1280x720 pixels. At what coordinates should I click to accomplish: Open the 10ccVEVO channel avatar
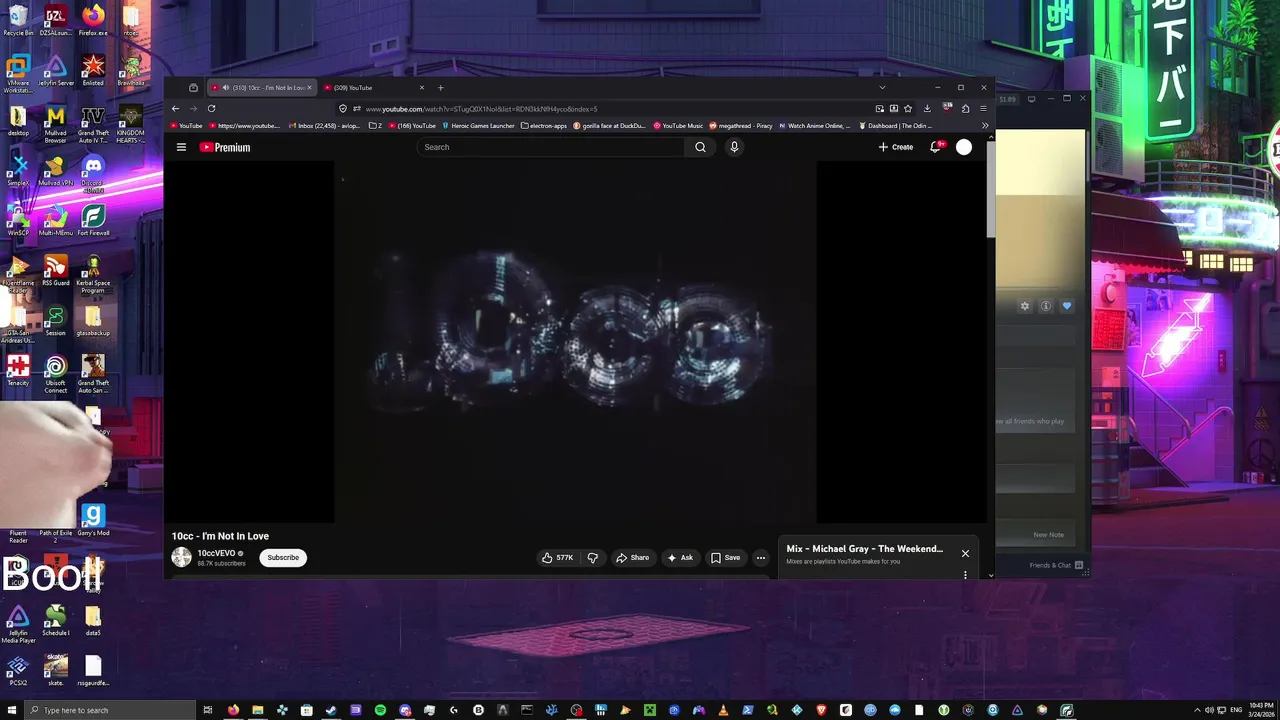(181, 558)
